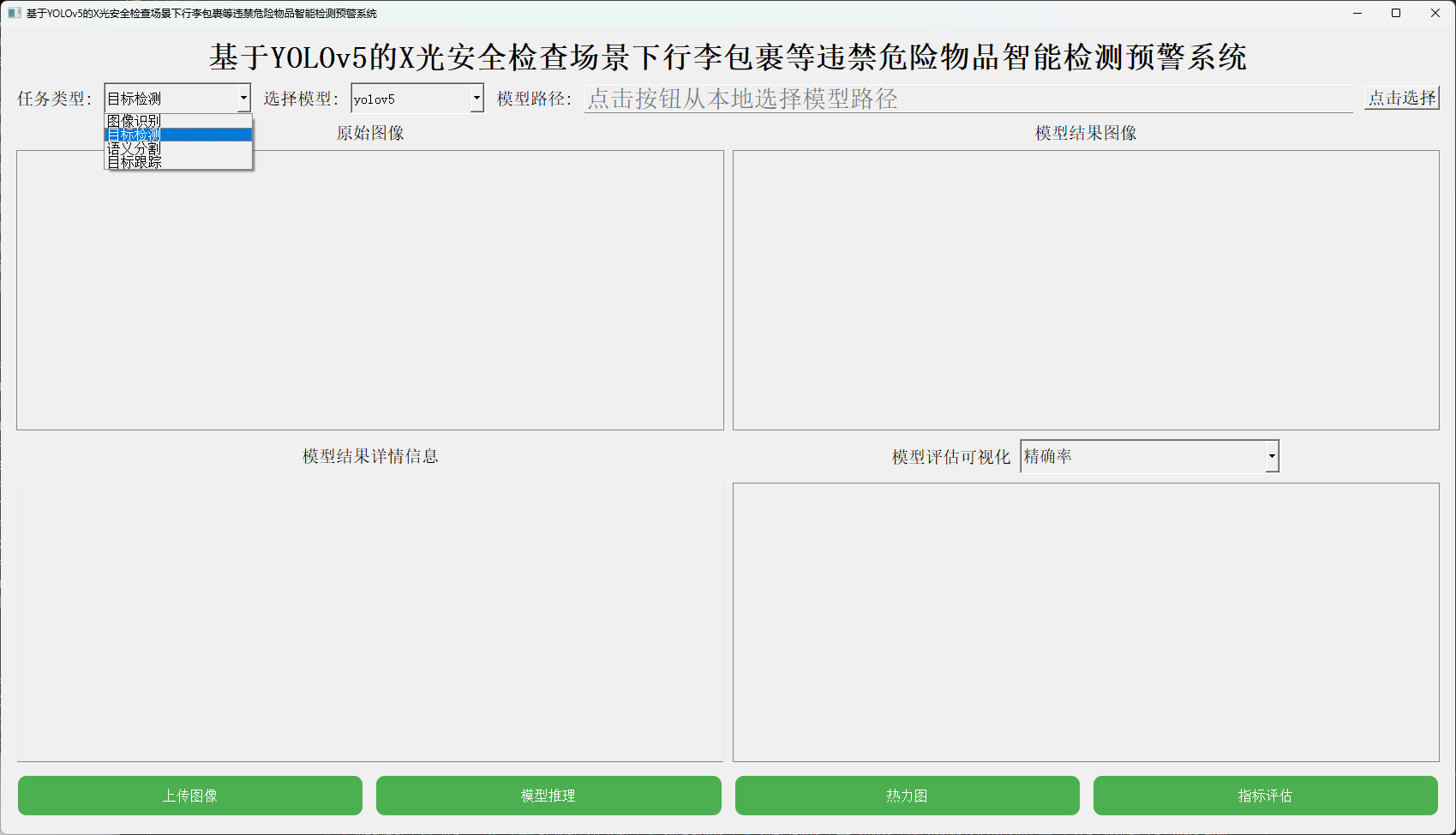Image resolution: width=1456 pixels, height=835 pixels.
Task: Click the 模型评估可视化 label
Action: [x=951, y=457]
